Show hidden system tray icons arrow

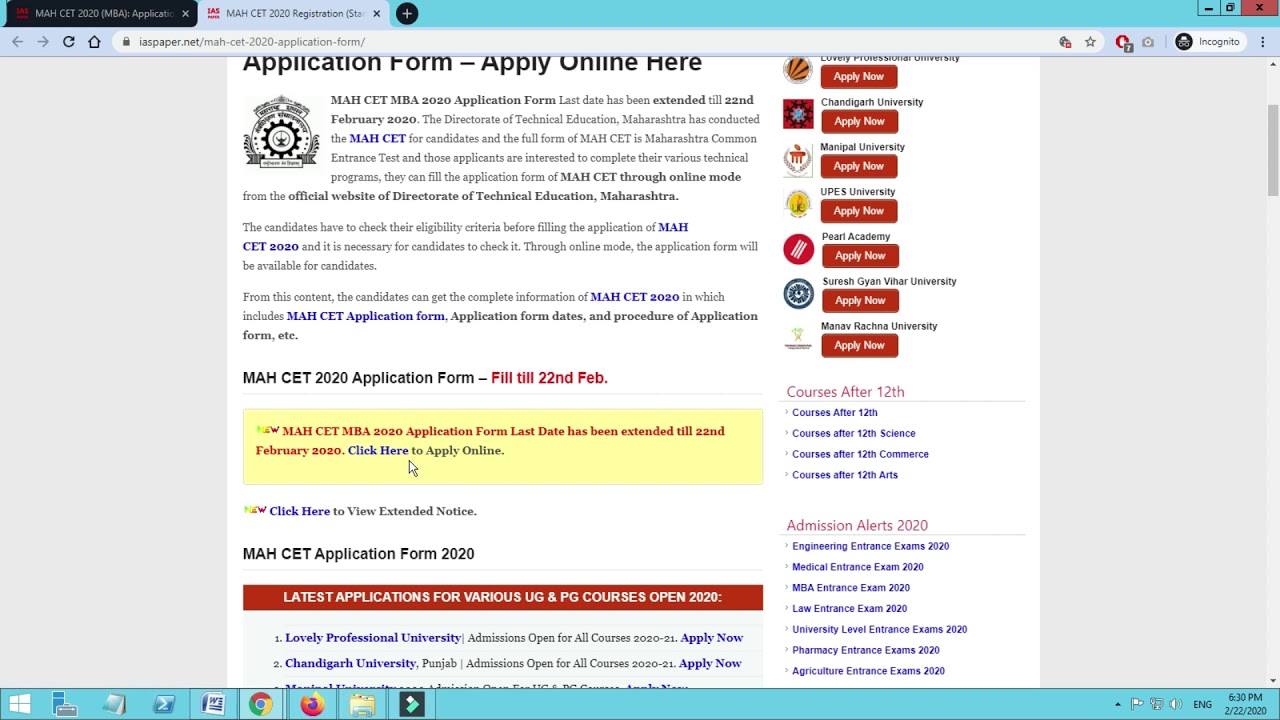1118,704
